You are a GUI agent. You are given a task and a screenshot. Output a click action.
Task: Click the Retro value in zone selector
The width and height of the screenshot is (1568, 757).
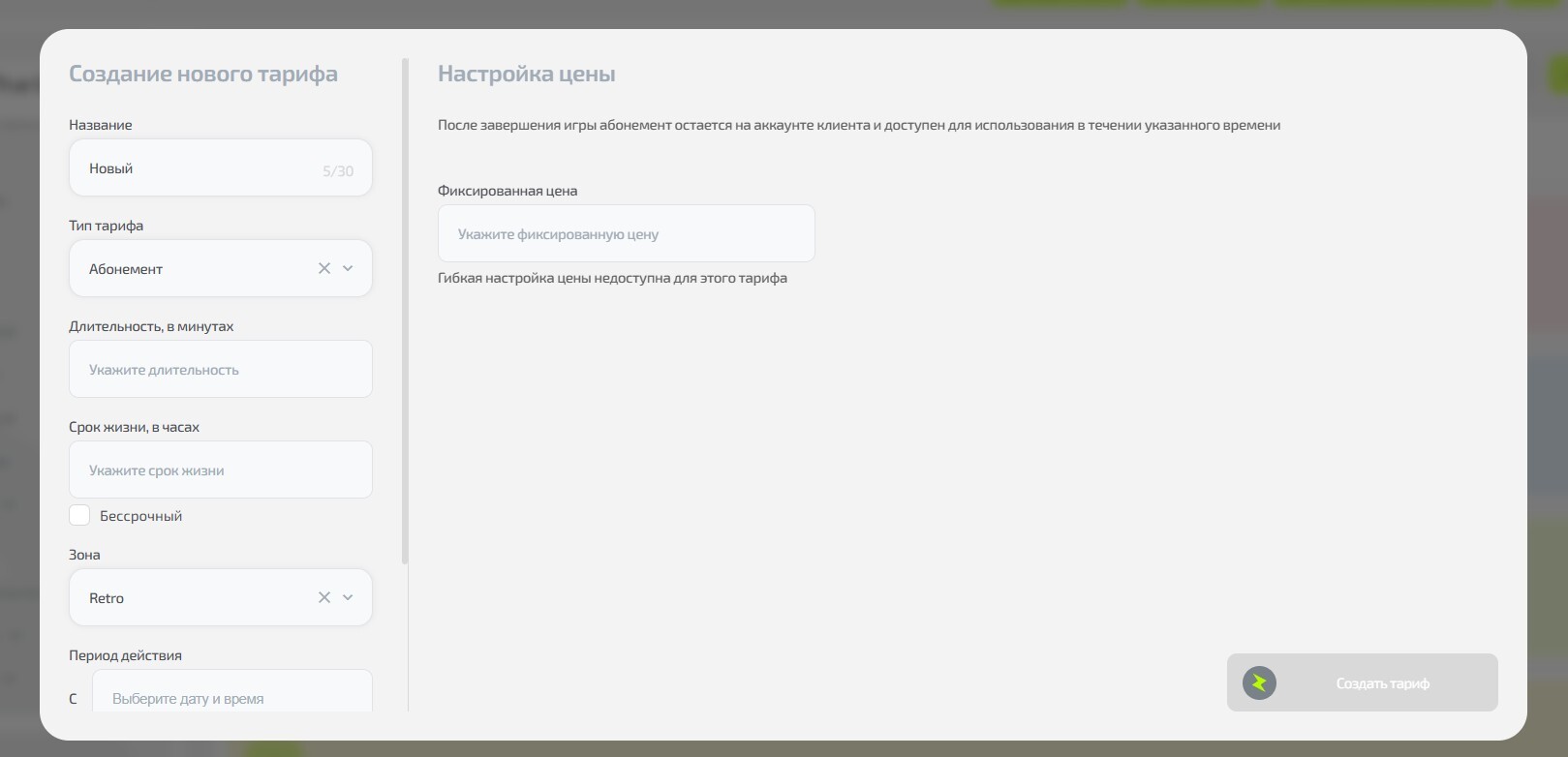click(x=107, y=598)
